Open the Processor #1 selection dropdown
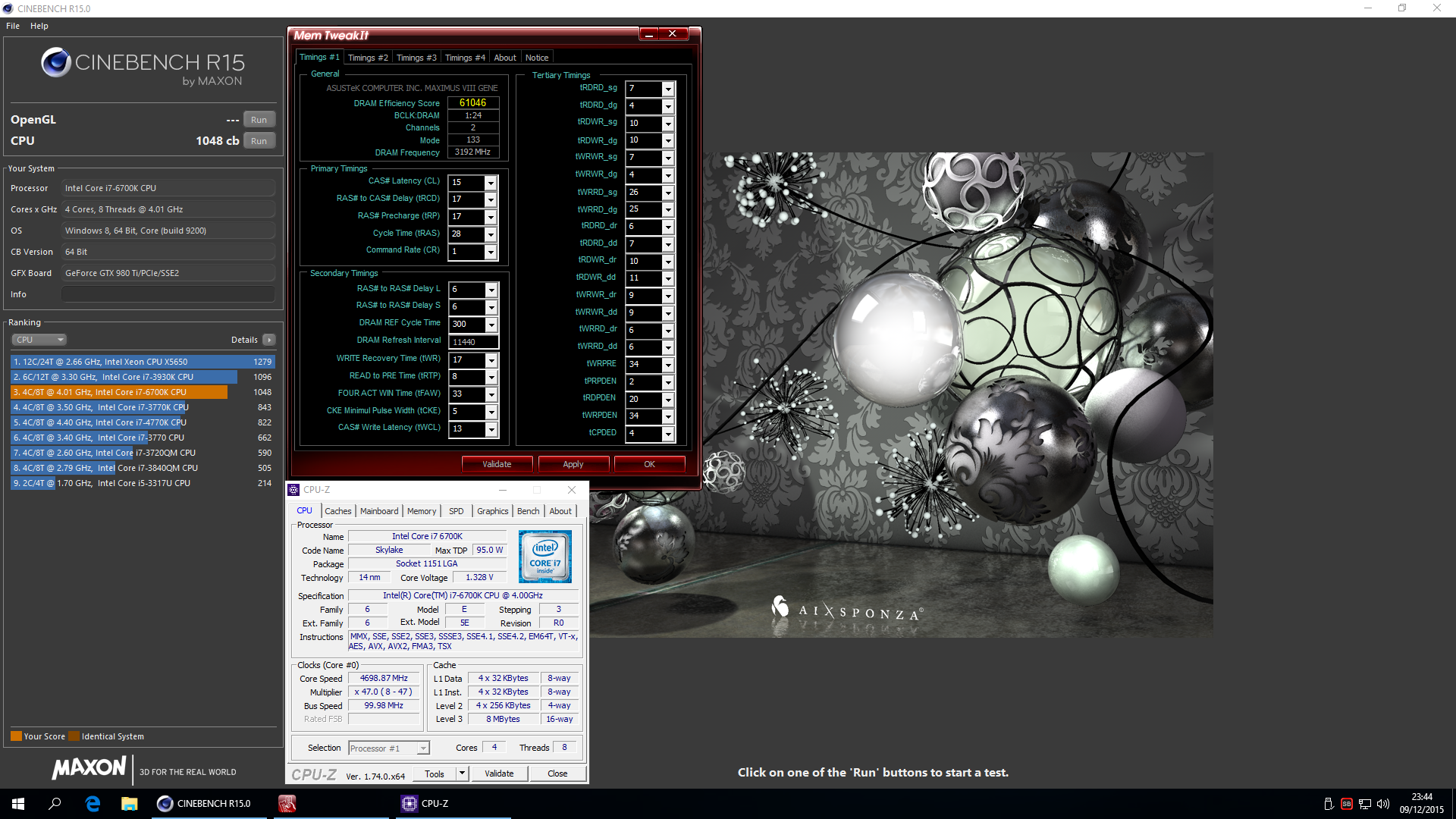Screen dimensions: 1456x819 389,748
